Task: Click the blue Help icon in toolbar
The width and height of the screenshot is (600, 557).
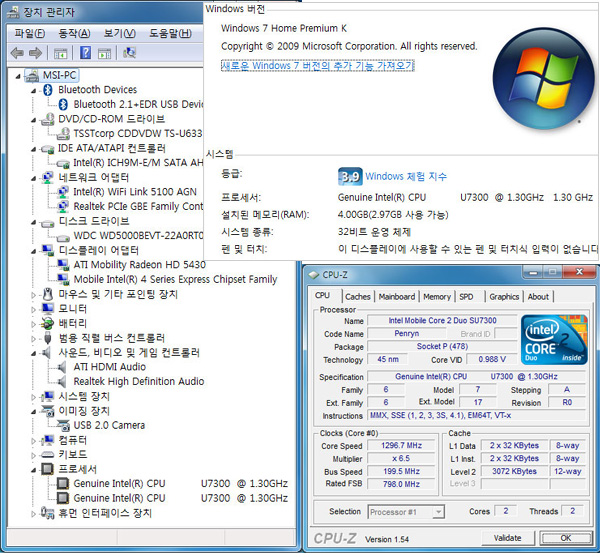Action: pos(84,53)
